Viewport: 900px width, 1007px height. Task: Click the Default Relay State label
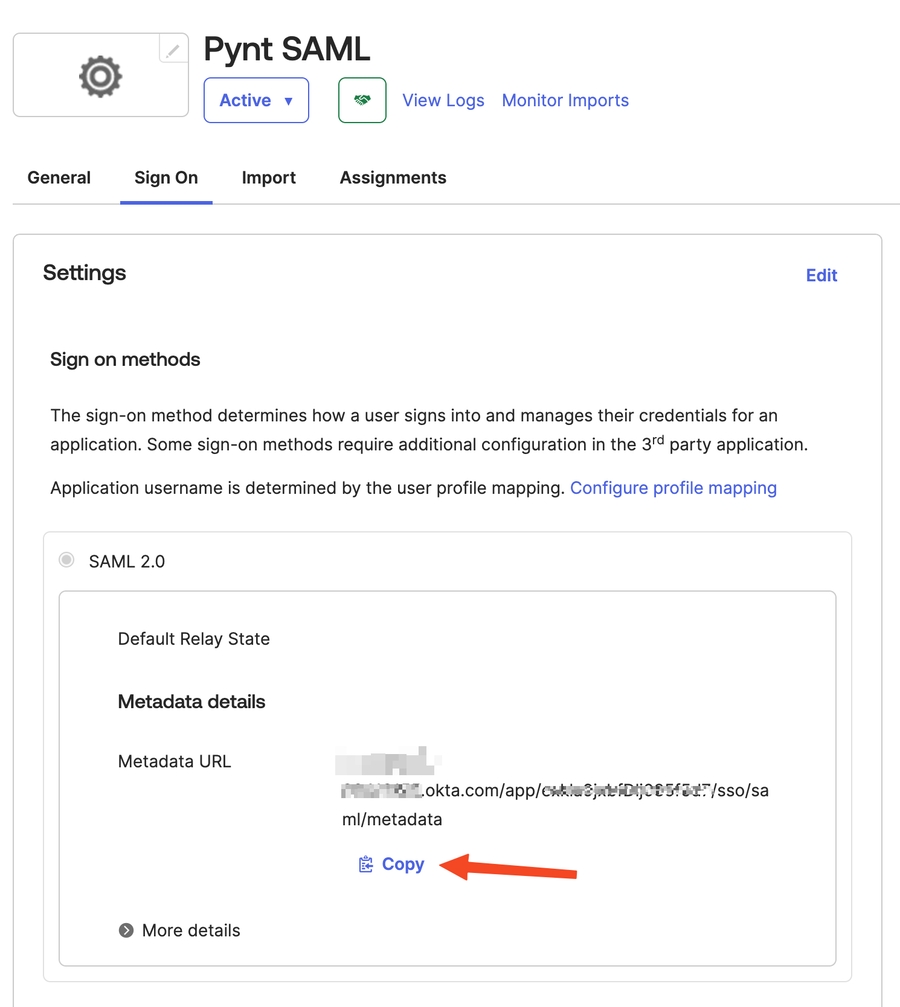click(194, 639)
